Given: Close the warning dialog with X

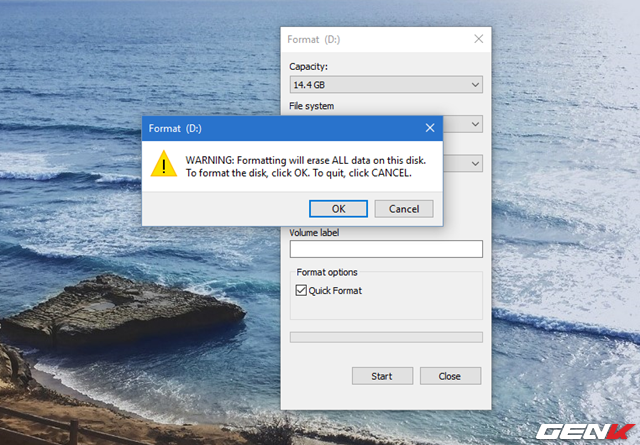Looking at the screenshot, I should pos(430,128).
